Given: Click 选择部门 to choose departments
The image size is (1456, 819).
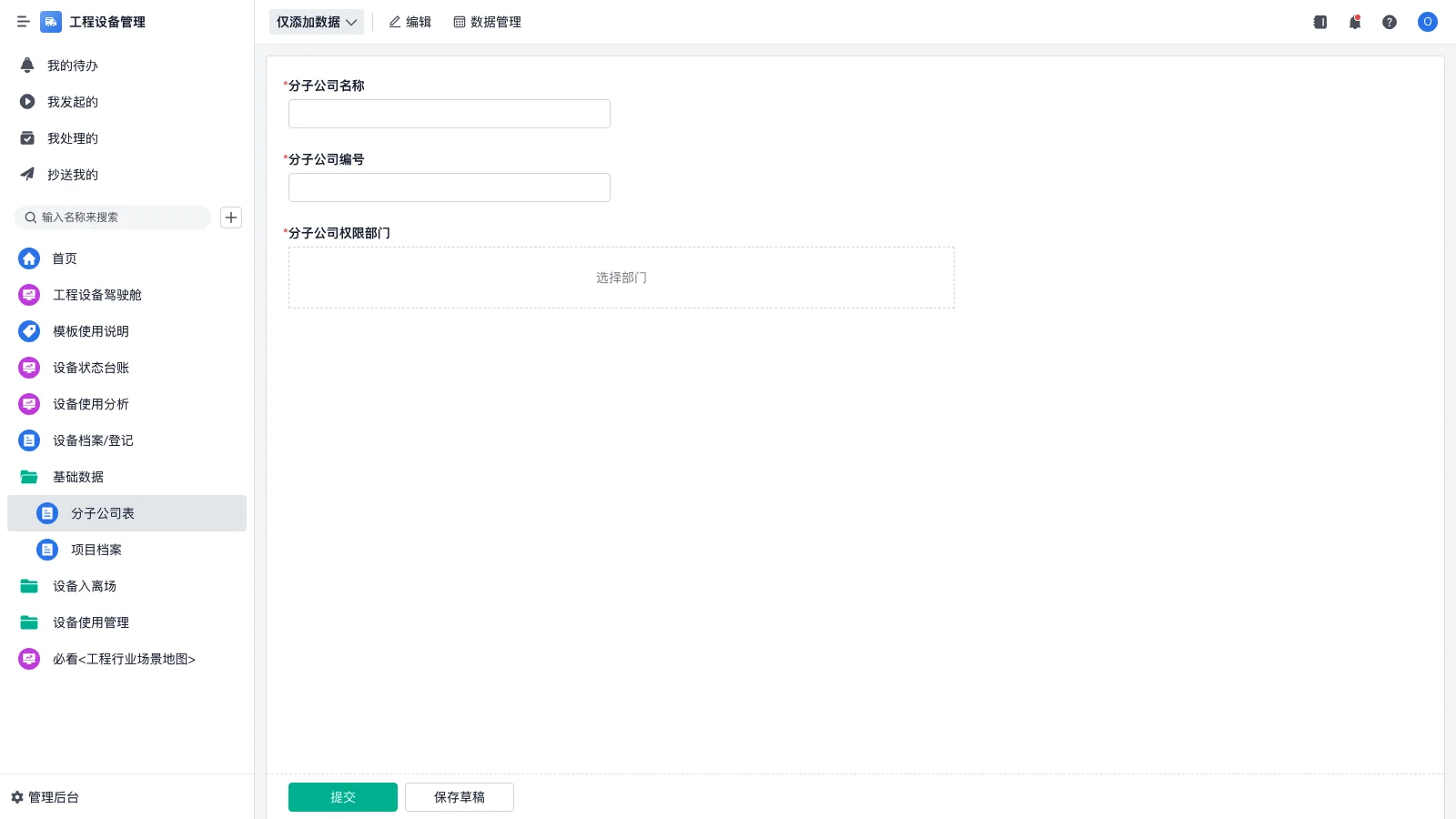Looking at the screenshot, I should pos(622,278).
